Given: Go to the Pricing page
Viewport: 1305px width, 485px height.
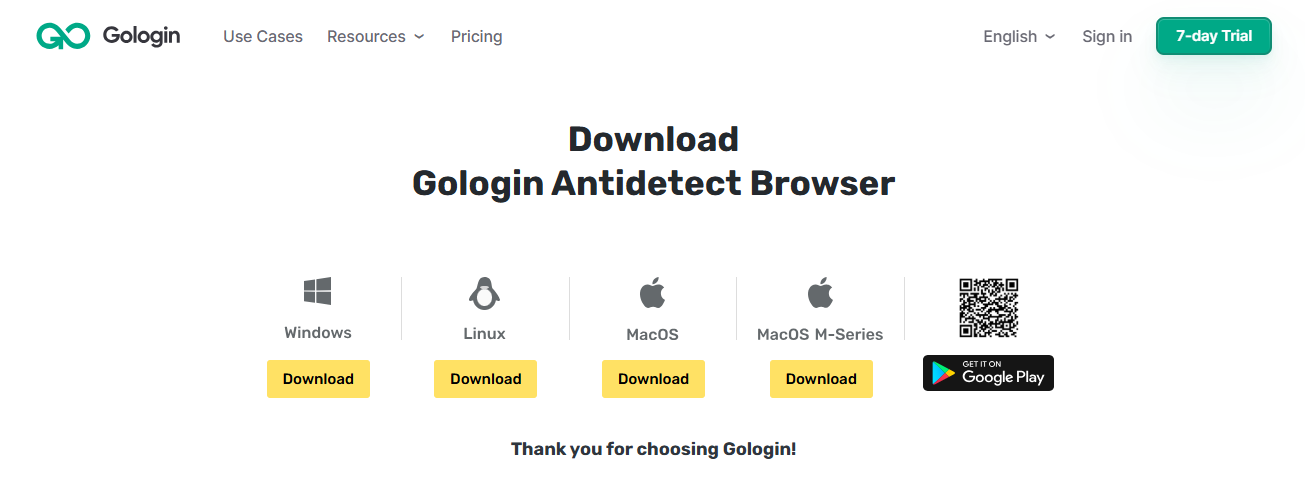Looking at the screenshot, I should pyautogui.click(x=476, y=37).
